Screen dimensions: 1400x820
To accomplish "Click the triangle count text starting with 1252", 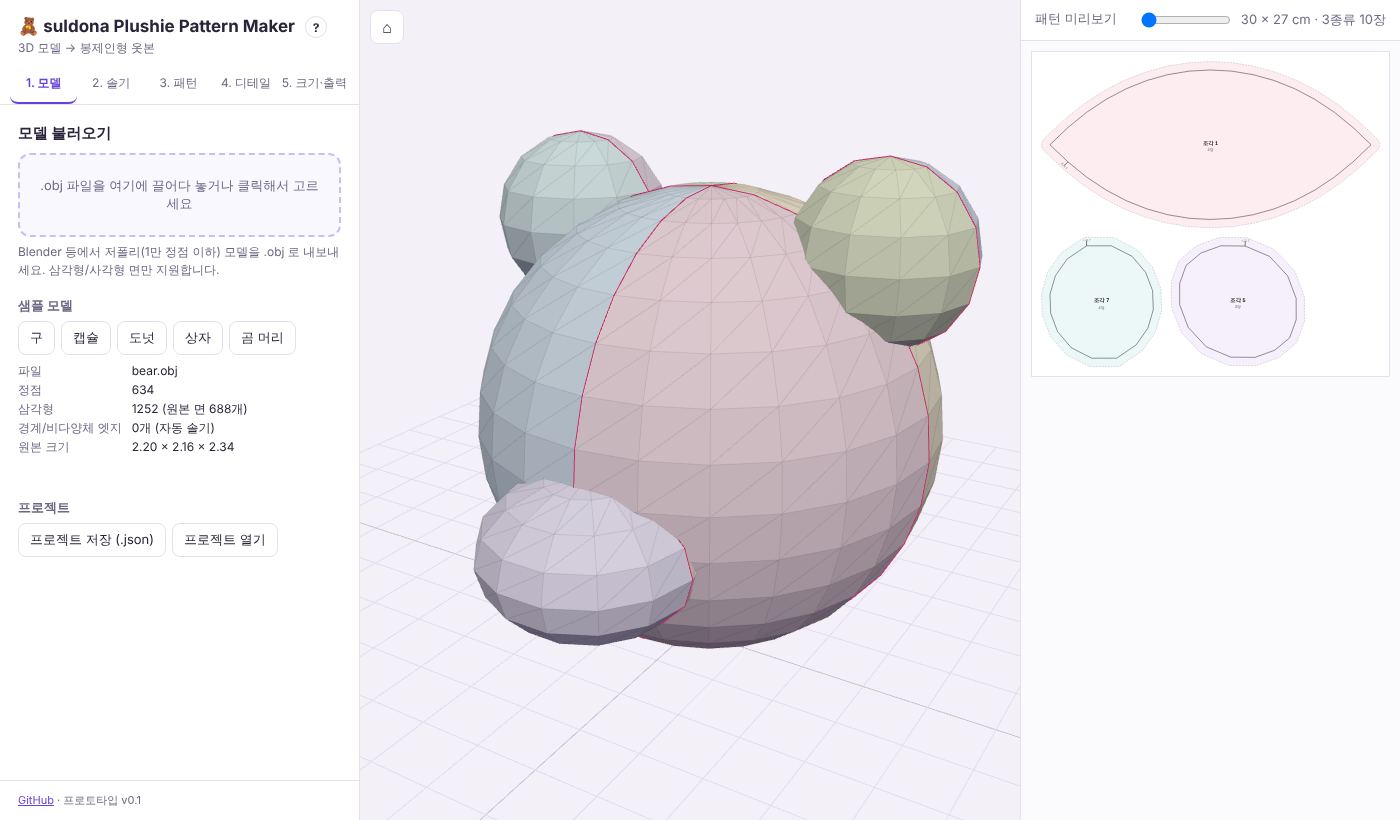I will 190,409.
